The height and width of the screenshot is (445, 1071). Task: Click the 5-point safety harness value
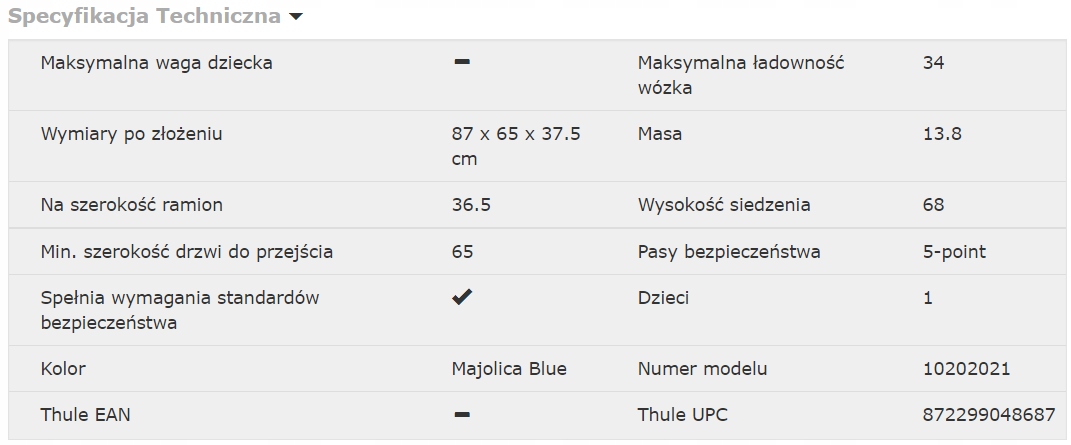click(x=954, y=252)
